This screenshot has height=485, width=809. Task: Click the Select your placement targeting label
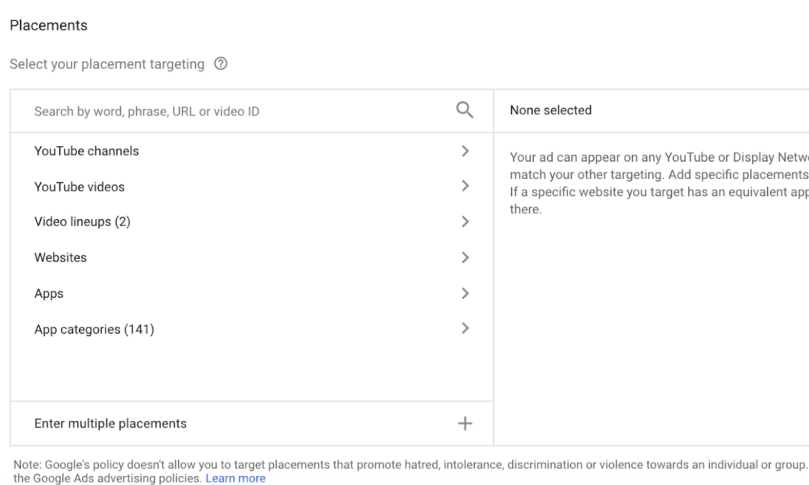[107, 64]
